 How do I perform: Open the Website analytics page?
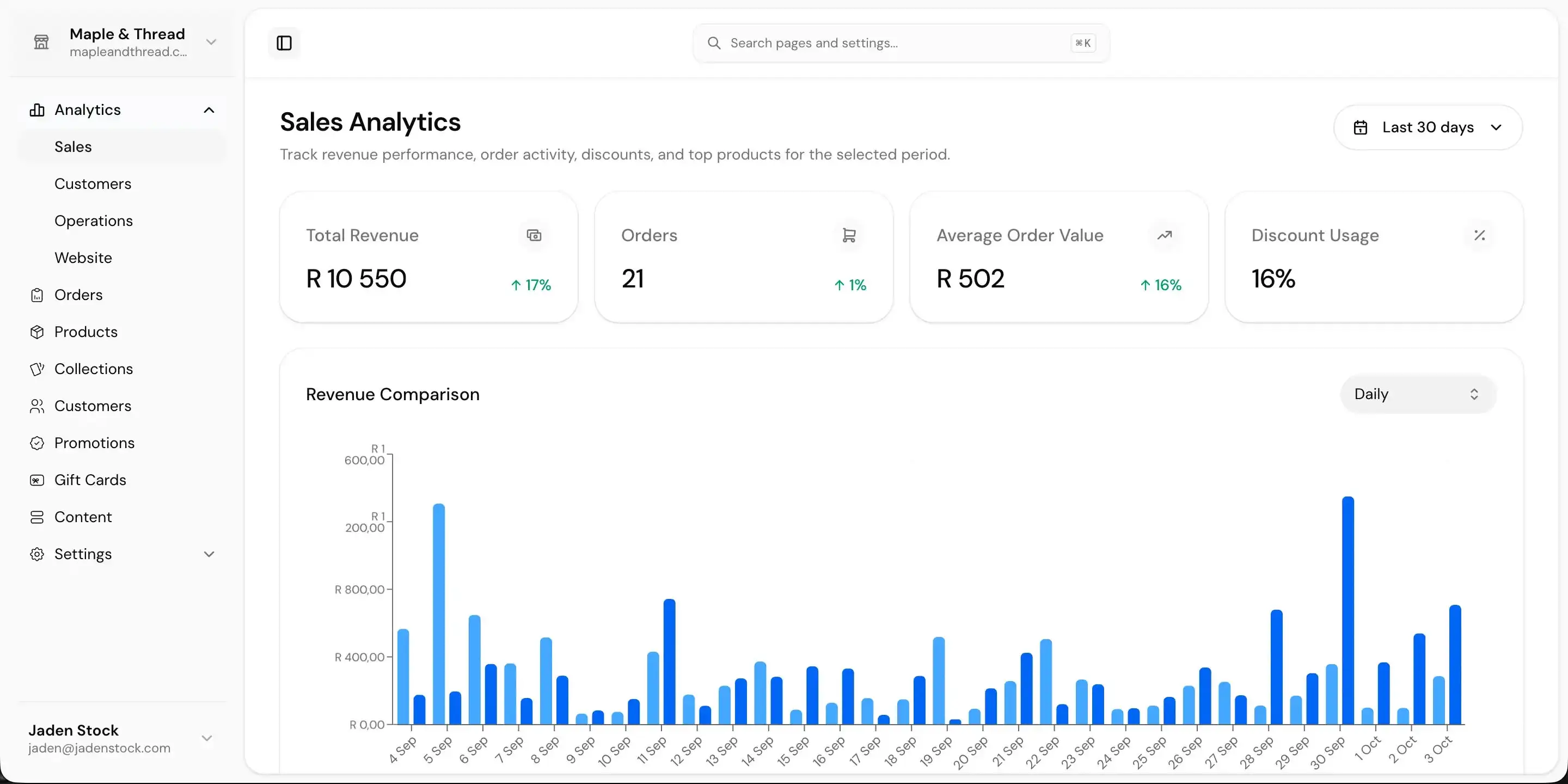click(x=122, y=258)
